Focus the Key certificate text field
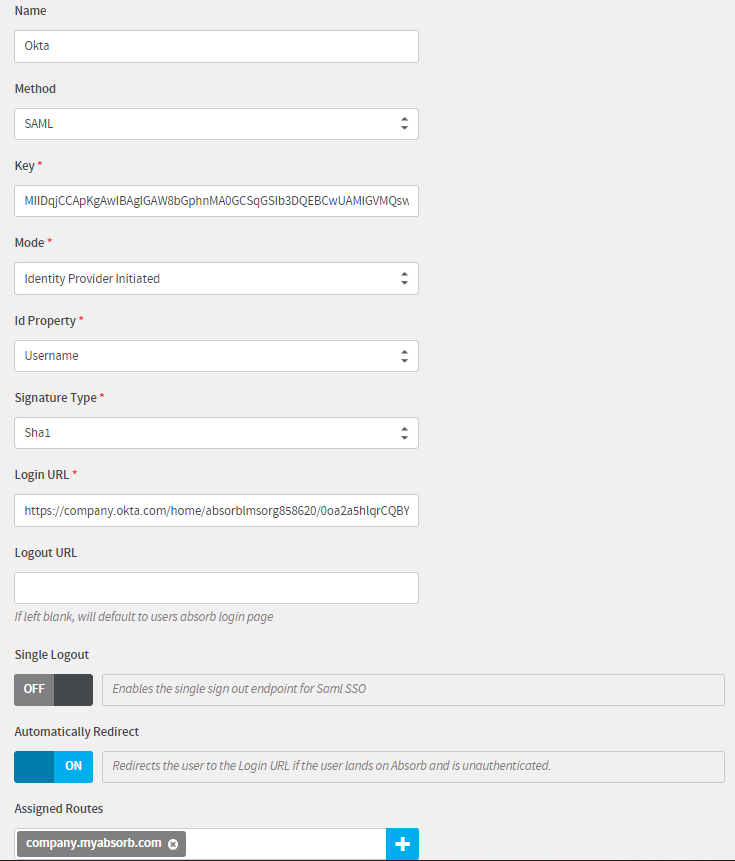 [x=216, y=201]
